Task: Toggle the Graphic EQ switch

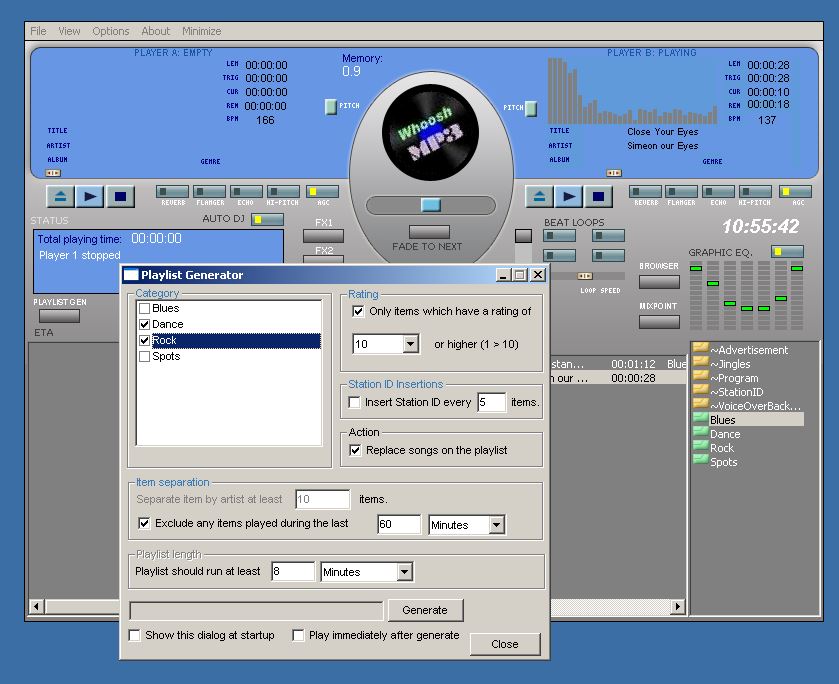Action: point(787,252)
